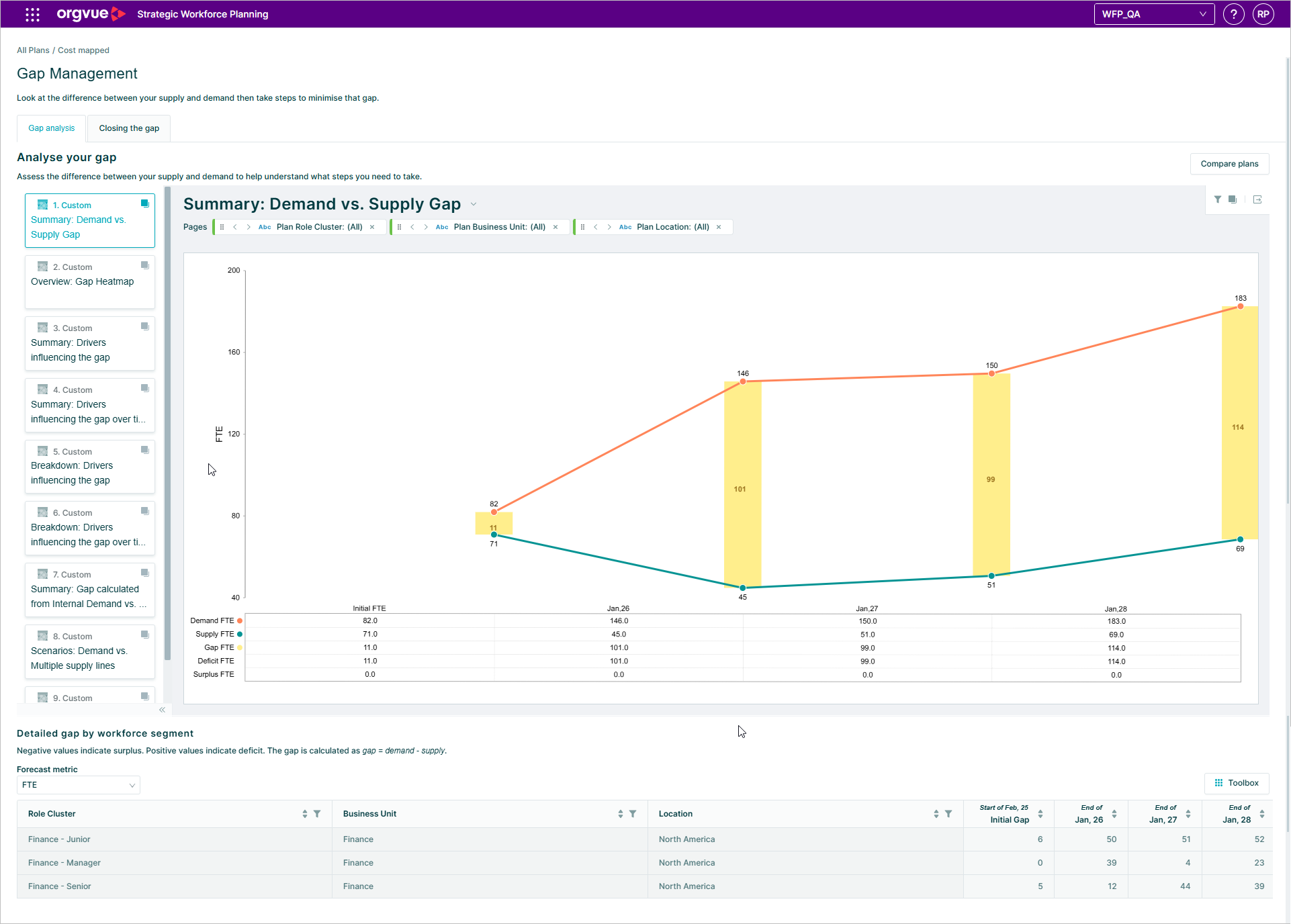Click the Jan,28 yellow gap bar
Screen dimensions: 1291x924
click(x=1239, y=423)
